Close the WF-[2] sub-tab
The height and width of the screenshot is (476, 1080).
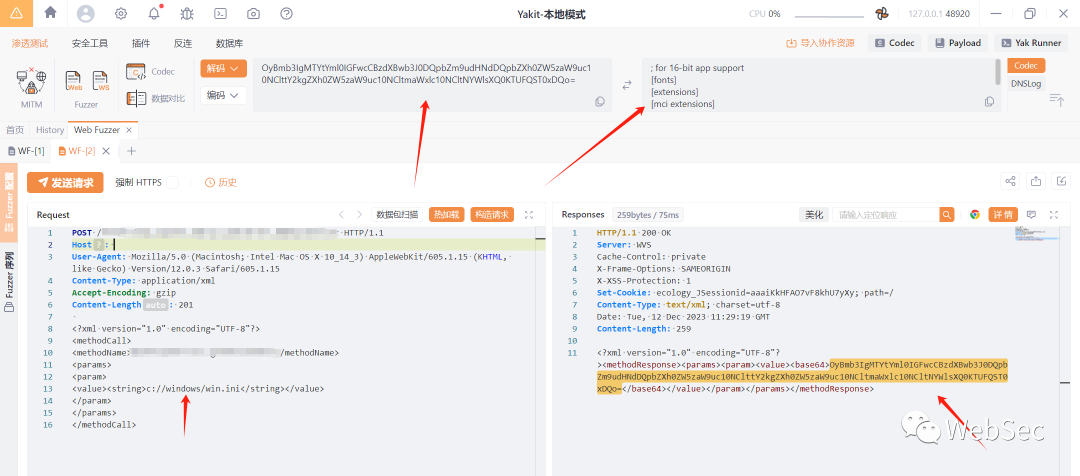[106, 151]
